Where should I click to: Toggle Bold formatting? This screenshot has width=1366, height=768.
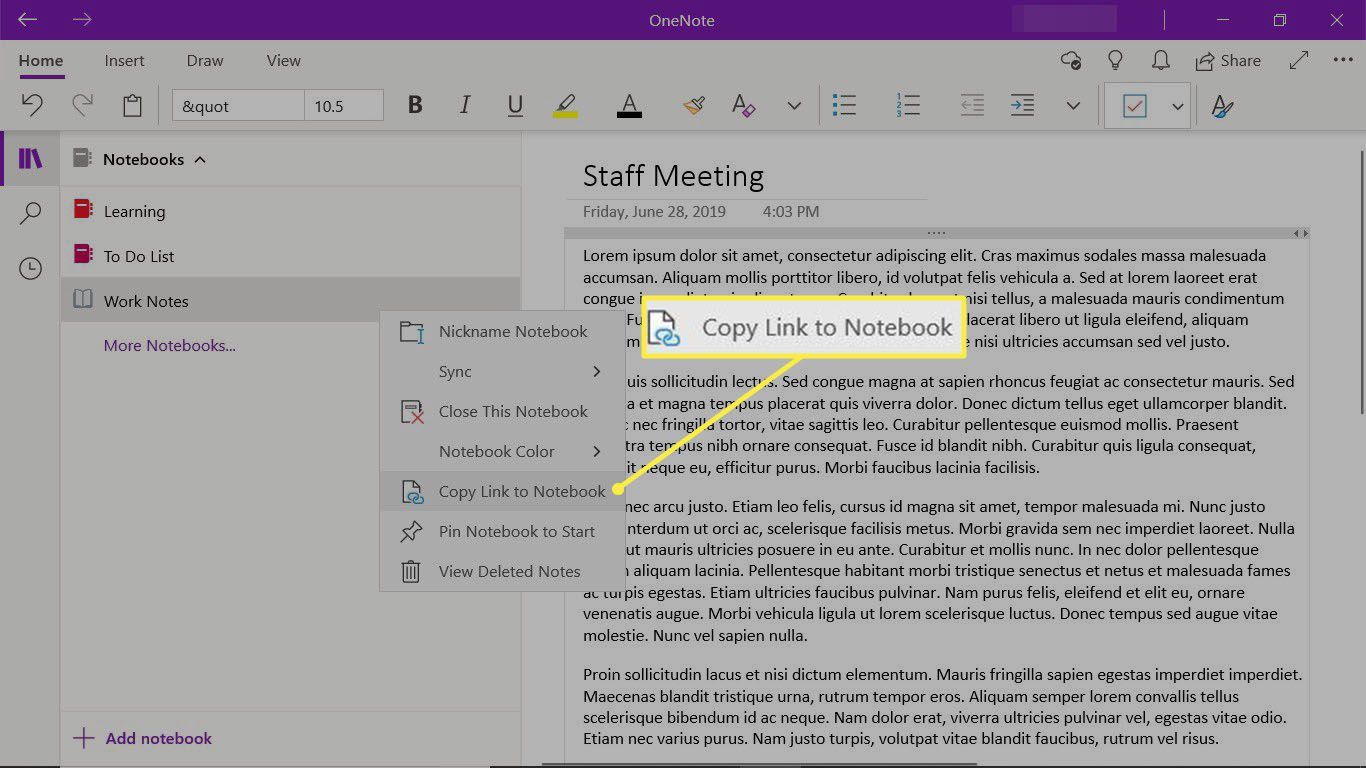[x=415, y=105]
